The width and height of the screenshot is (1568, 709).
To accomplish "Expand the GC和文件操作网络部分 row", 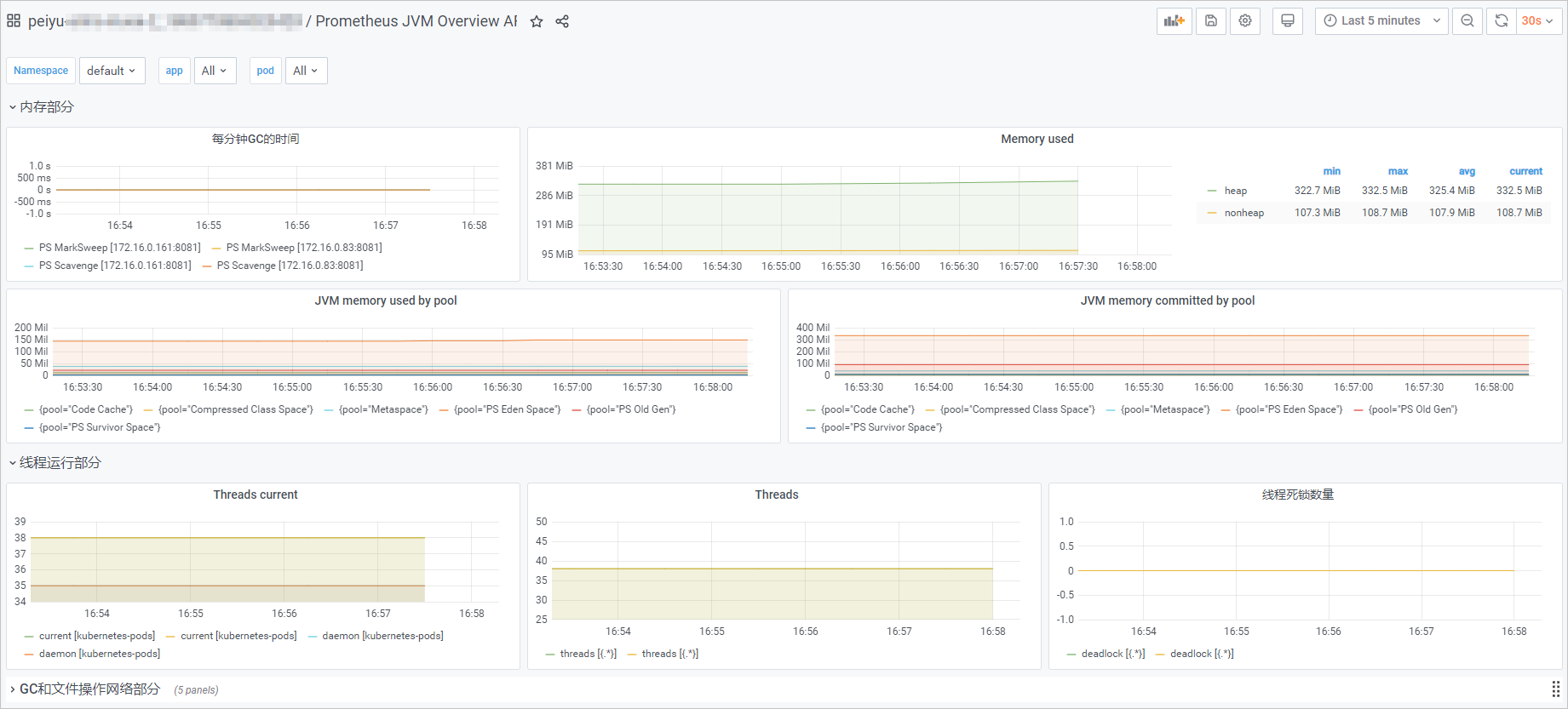I will (x=84, y=689).
